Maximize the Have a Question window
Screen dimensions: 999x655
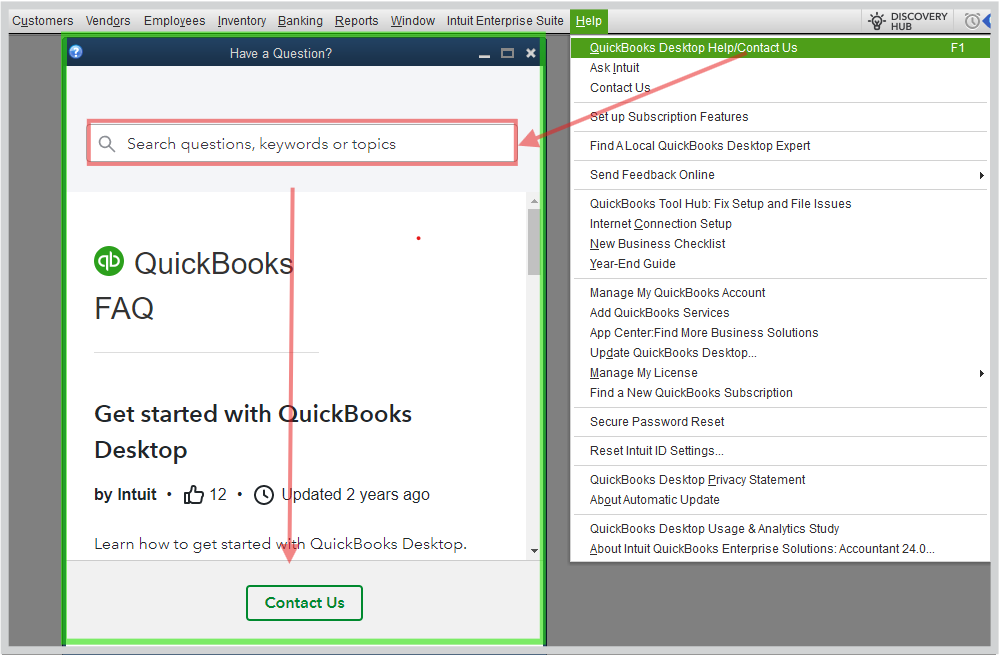(508, 54)
